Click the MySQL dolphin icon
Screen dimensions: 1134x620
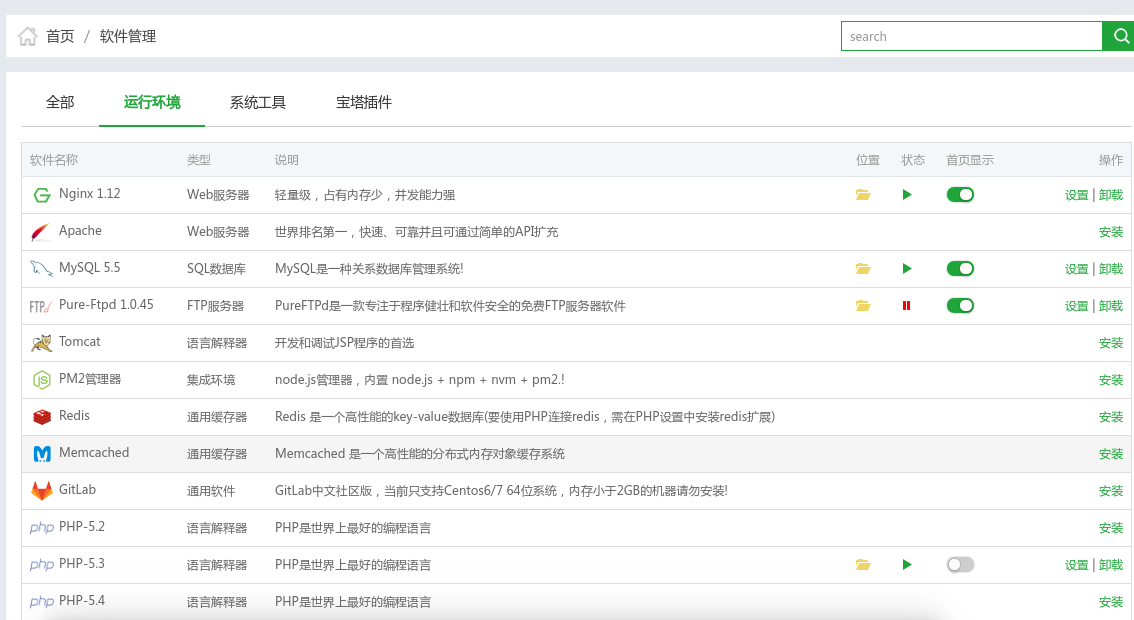click(x=41, y=268)
